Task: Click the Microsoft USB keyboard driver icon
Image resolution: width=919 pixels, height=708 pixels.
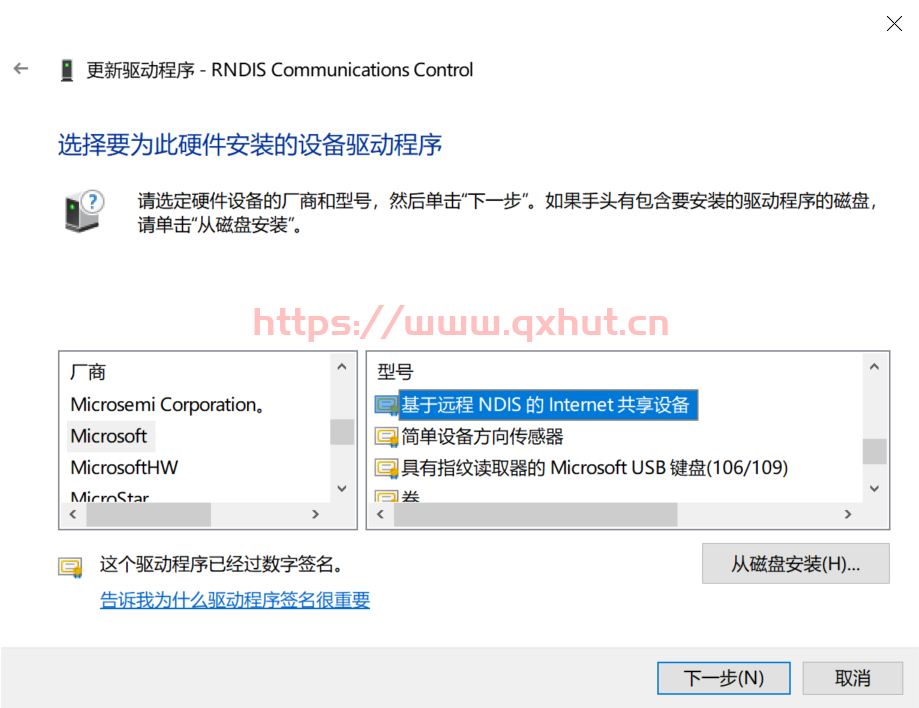Action: (x=386, y=468)
